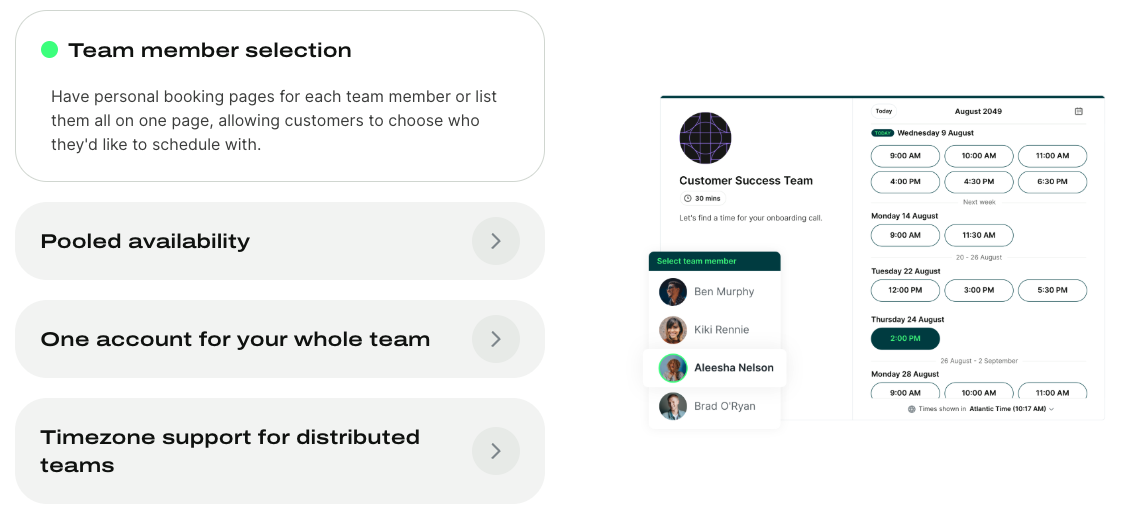Book the 11:30 AM Monday 14 August slot

(x=979, y=235)
